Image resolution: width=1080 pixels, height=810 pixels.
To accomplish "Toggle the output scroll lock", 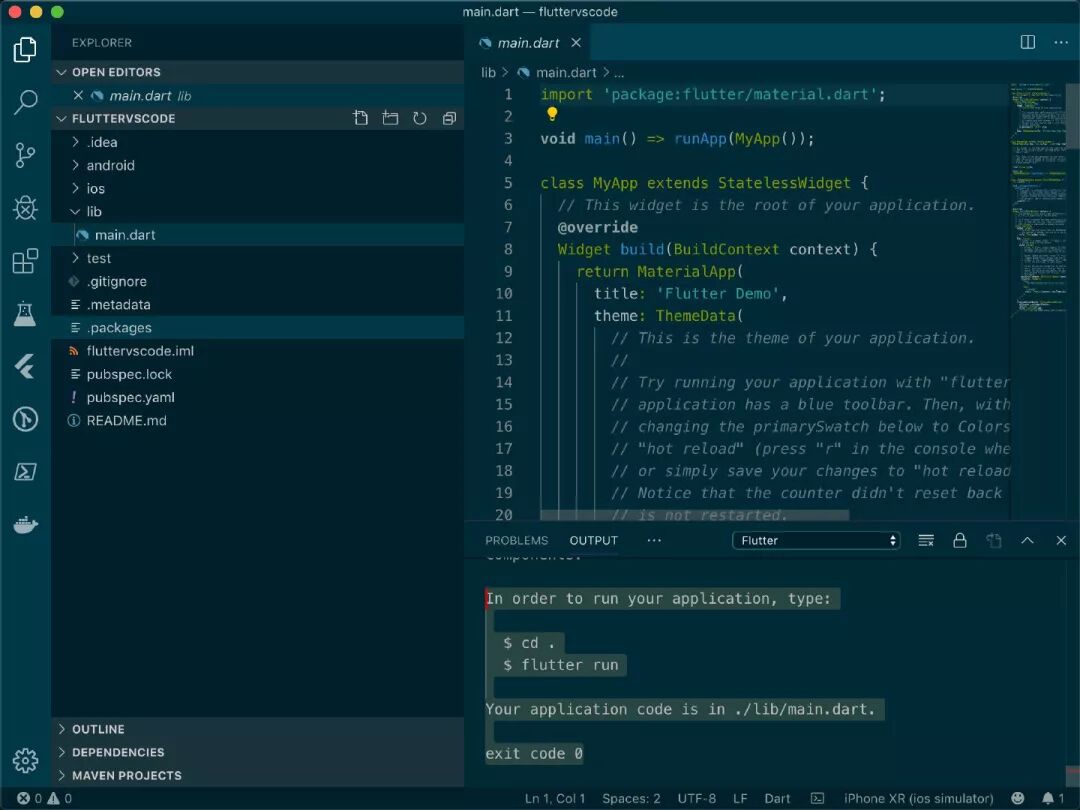I will 959,541.
